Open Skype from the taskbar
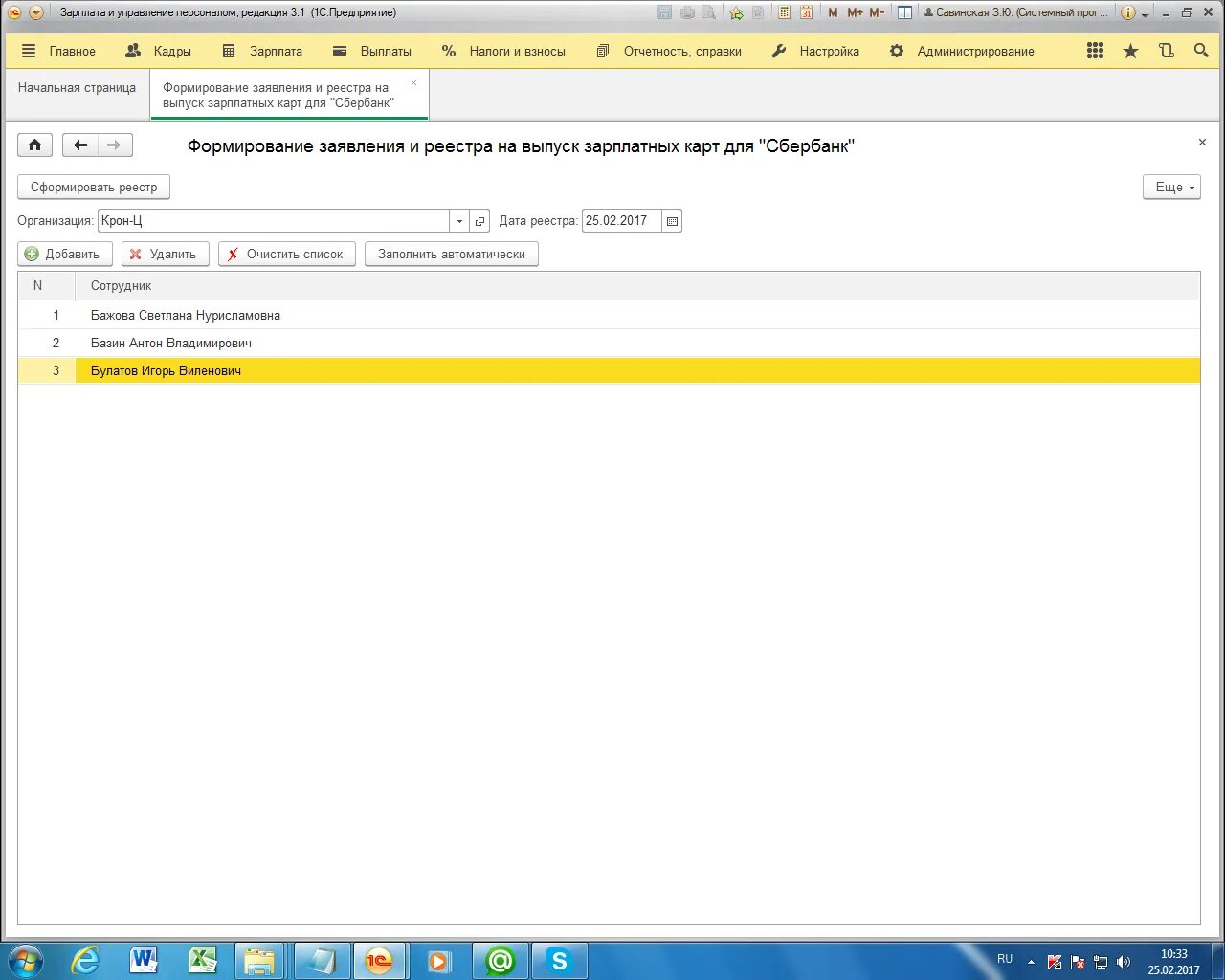This screenshot has height=980, width=1225. coord(559,960)
